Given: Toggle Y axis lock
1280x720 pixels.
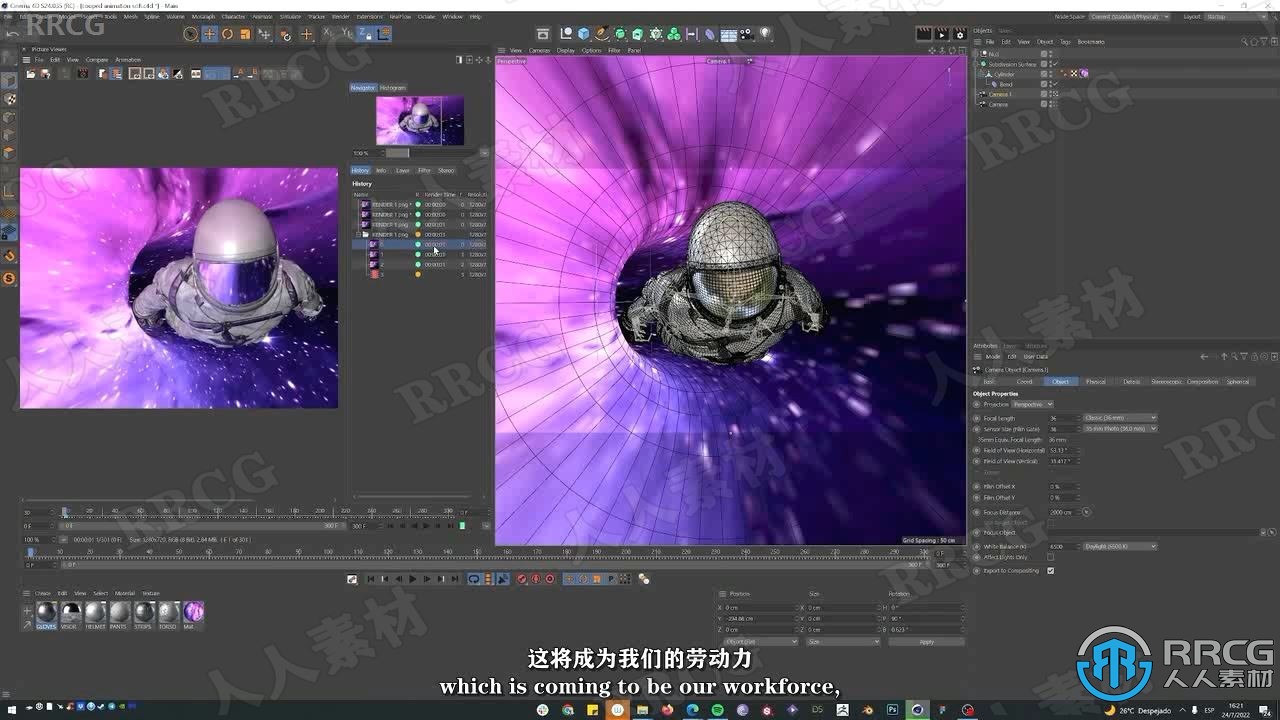Looking at the screenshot, I should [x=346, y=34].
